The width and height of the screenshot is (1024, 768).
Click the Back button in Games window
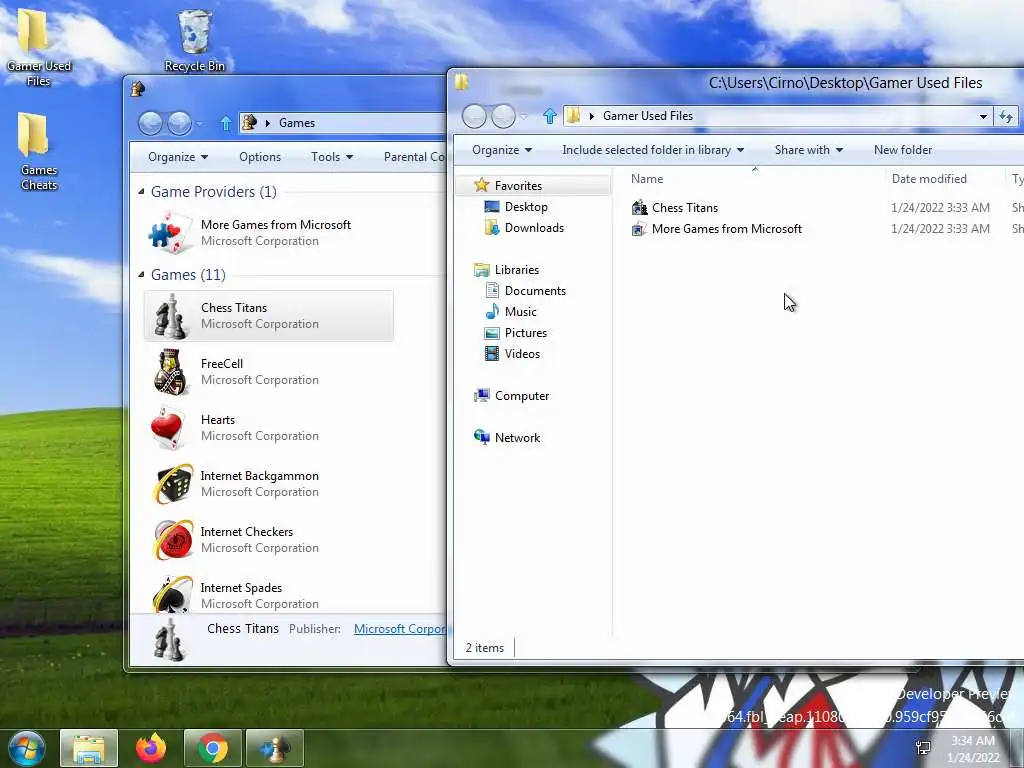150,123
